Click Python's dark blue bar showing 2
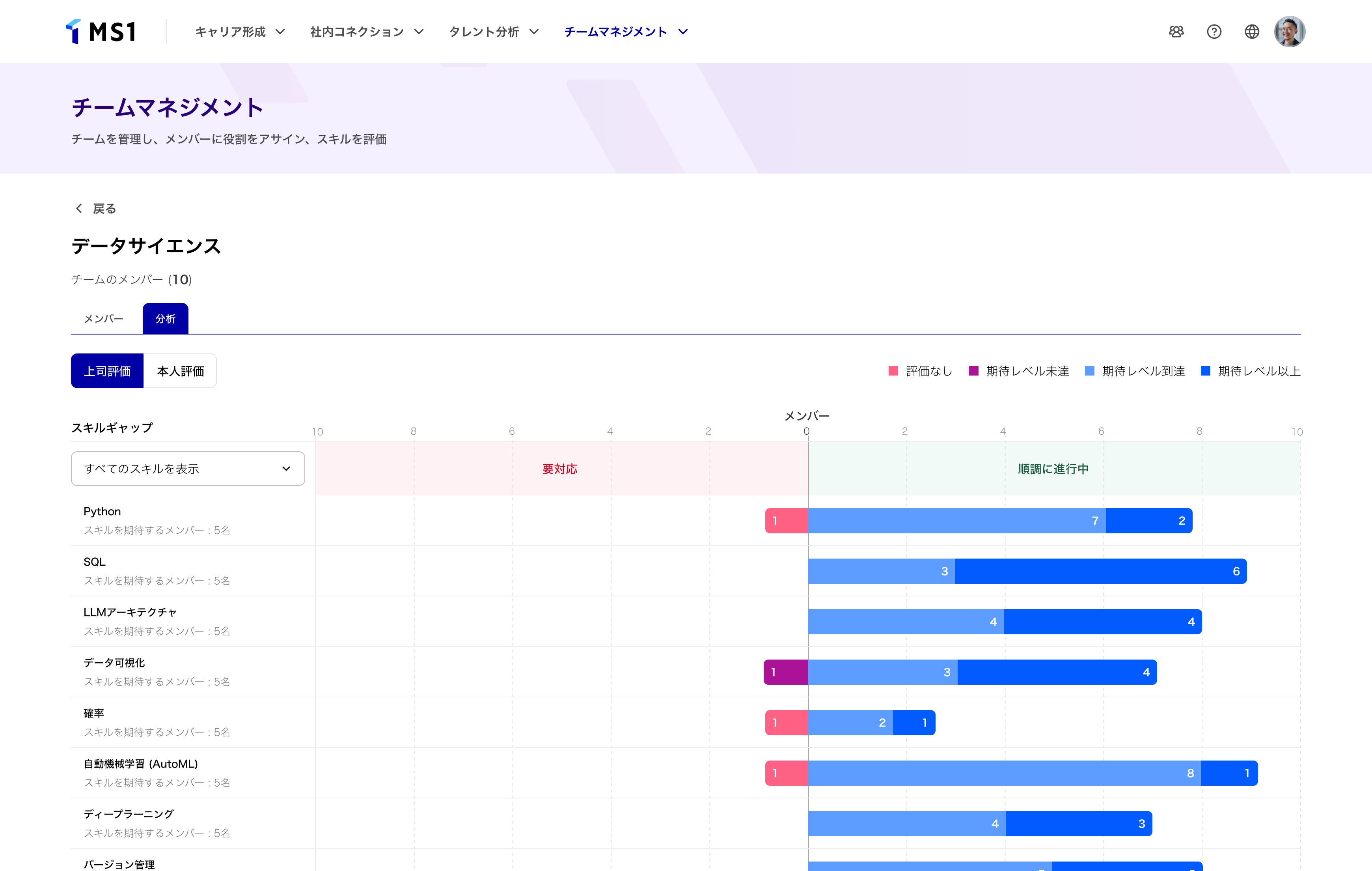1372x871 pixels. pyautogui.click(x=1149, y=520)
